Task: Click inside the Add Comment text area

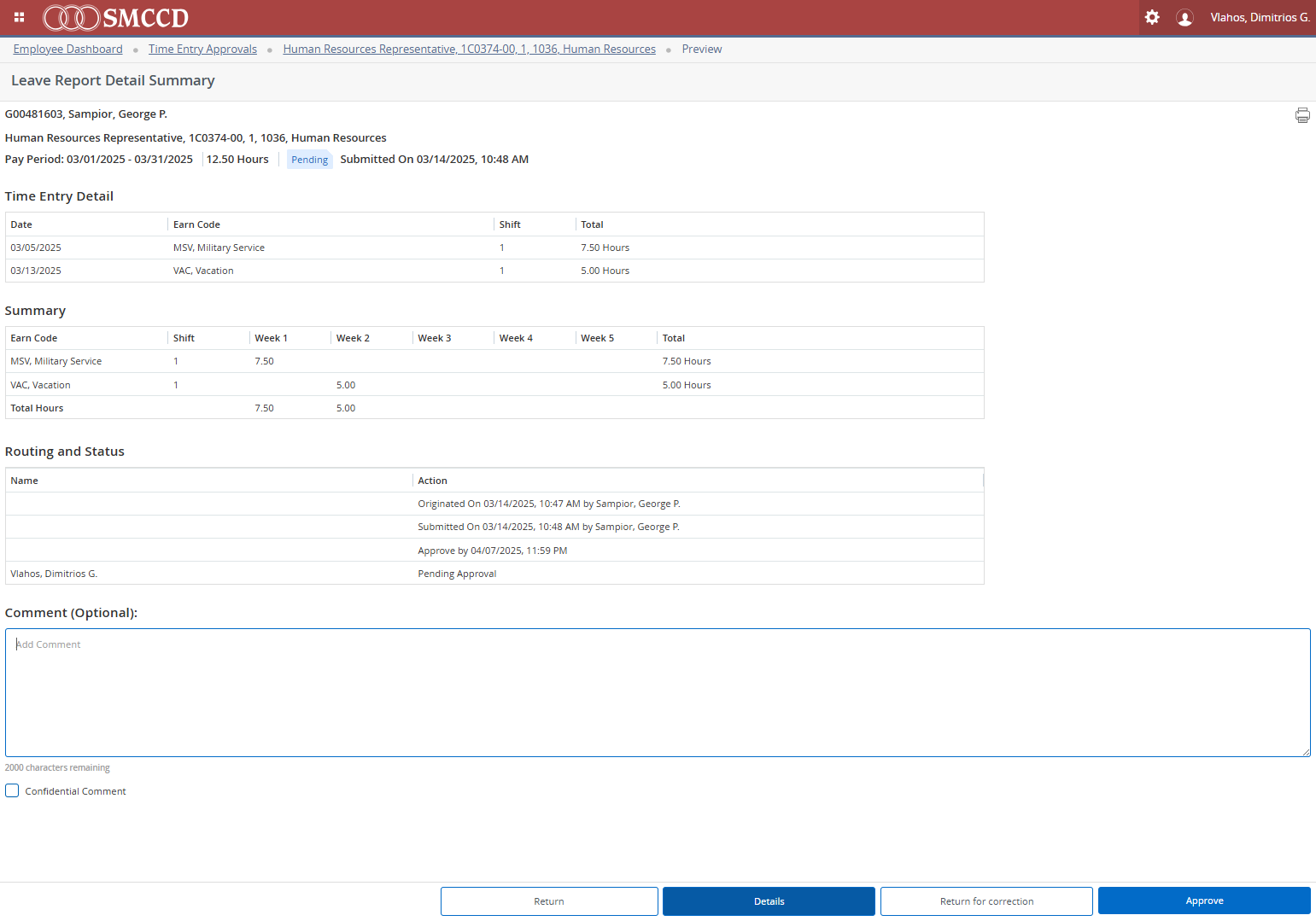Action: point(658,692)
